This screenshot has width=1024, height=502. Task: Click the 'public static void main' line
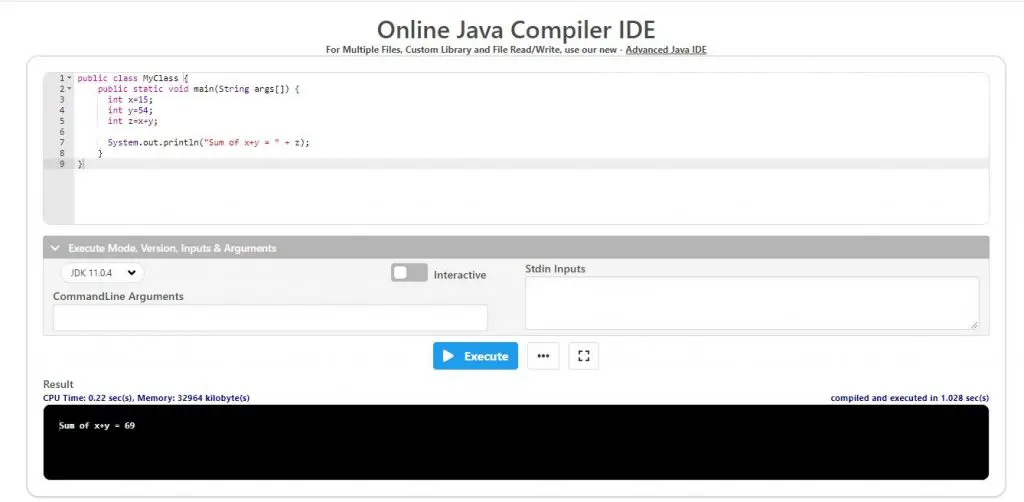tap(199, 89)
